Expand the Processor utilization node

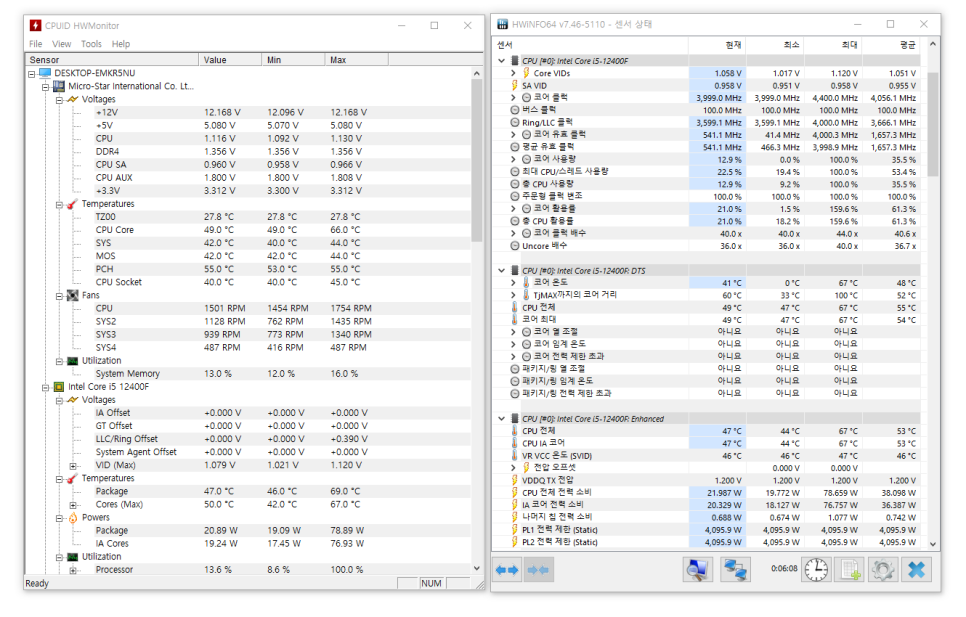click(x=73, y=570)
